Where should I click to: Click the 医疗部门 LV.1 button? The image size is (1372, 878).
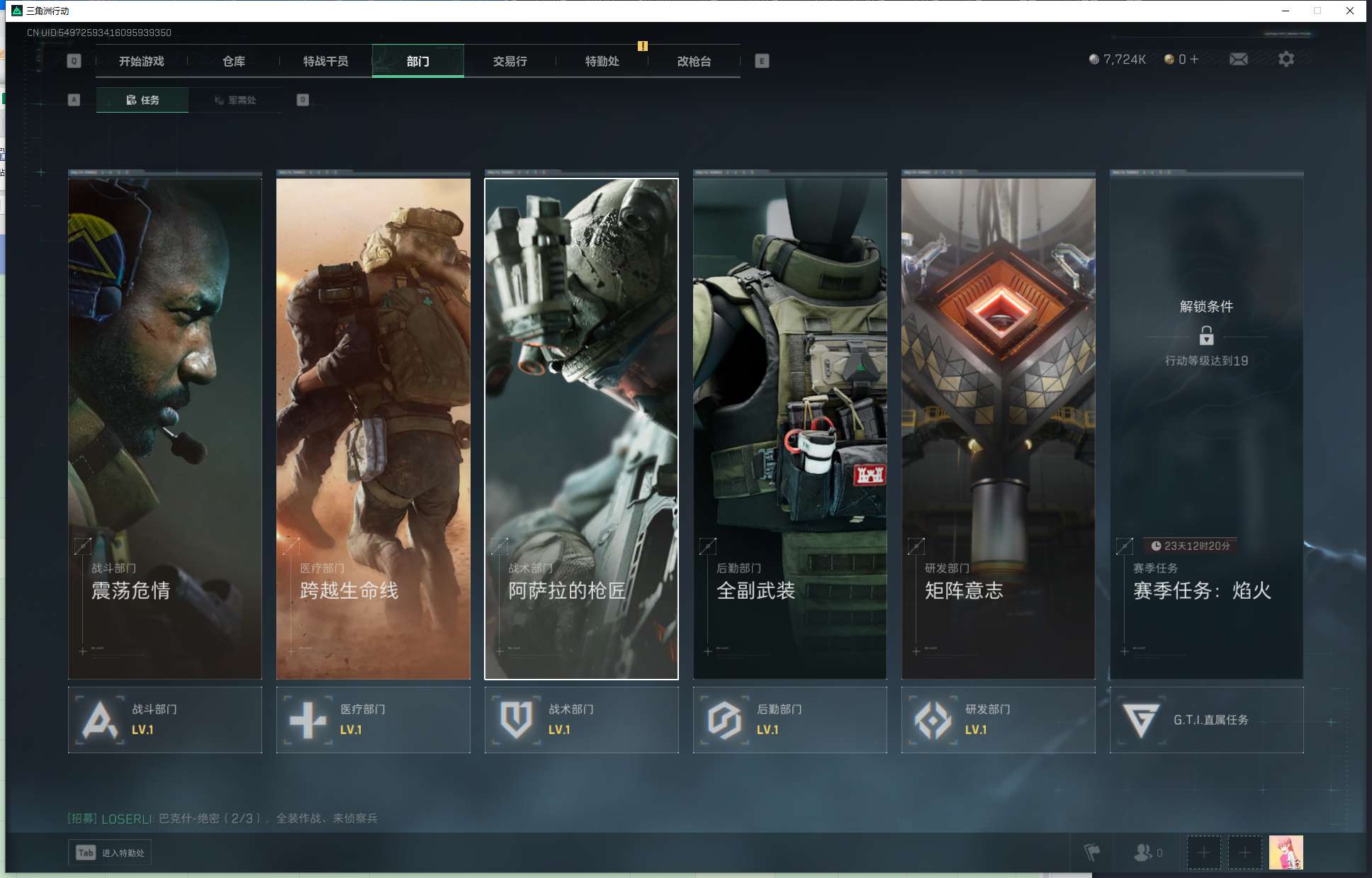point(373,720)
